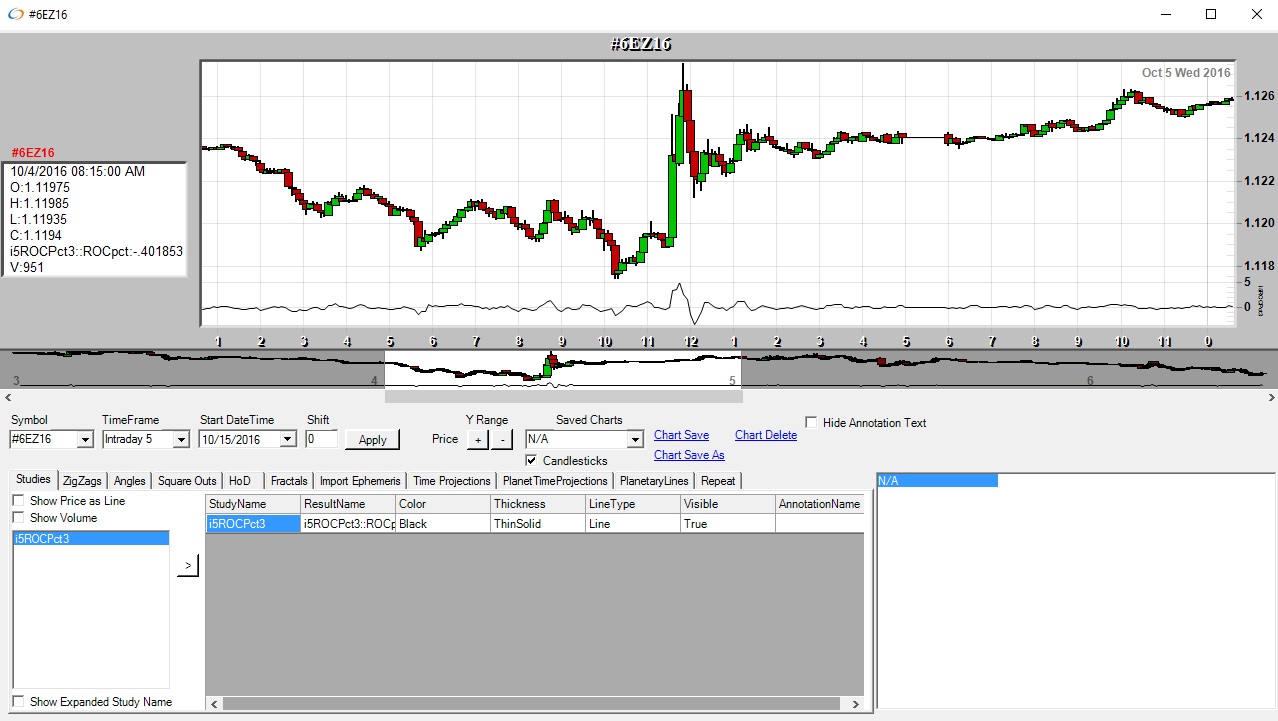
Task: Open the Saved Charts dropdown
Action: point(634,439)
